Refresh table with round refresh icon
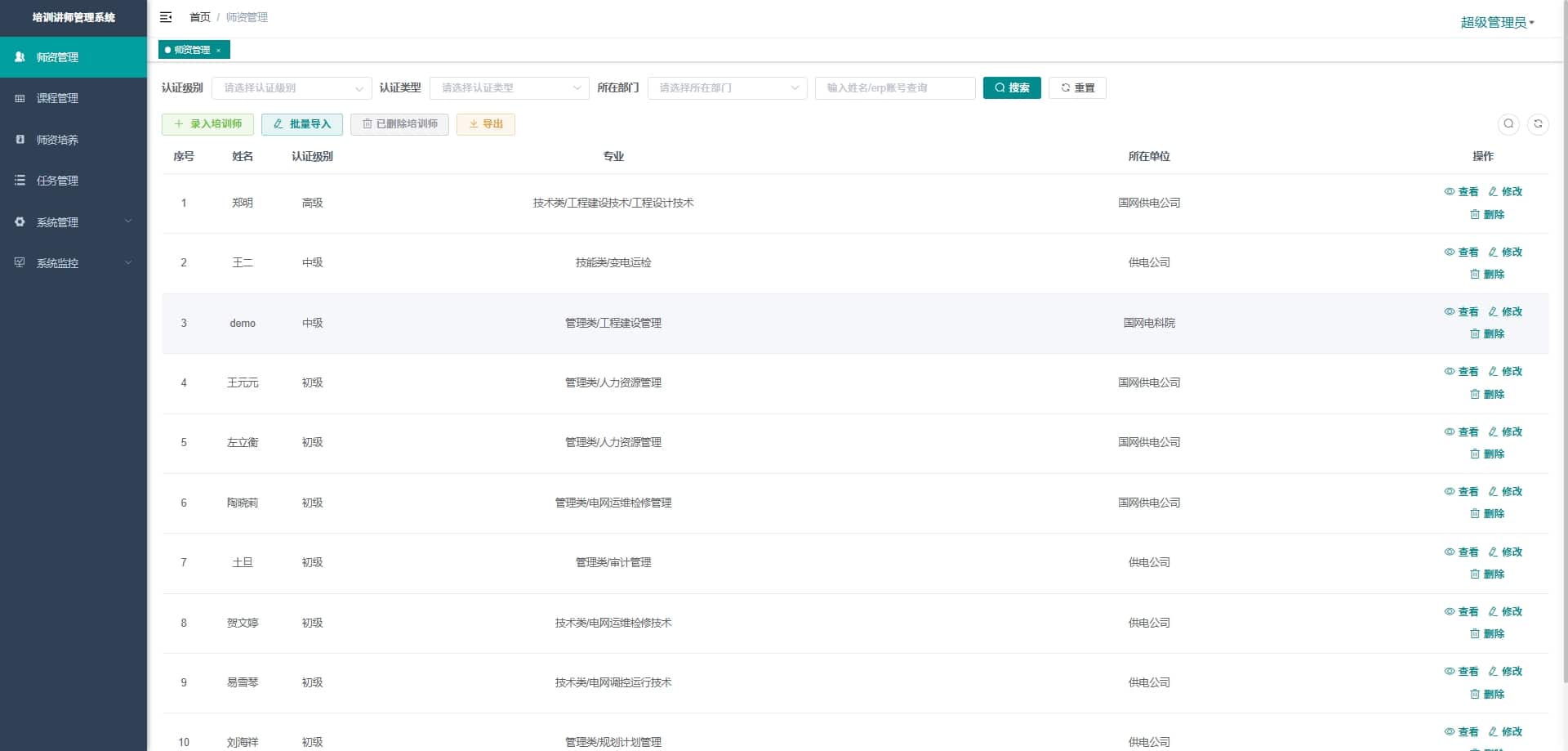The height and width of the screenshot is (751, 1568). [1538, 124]
